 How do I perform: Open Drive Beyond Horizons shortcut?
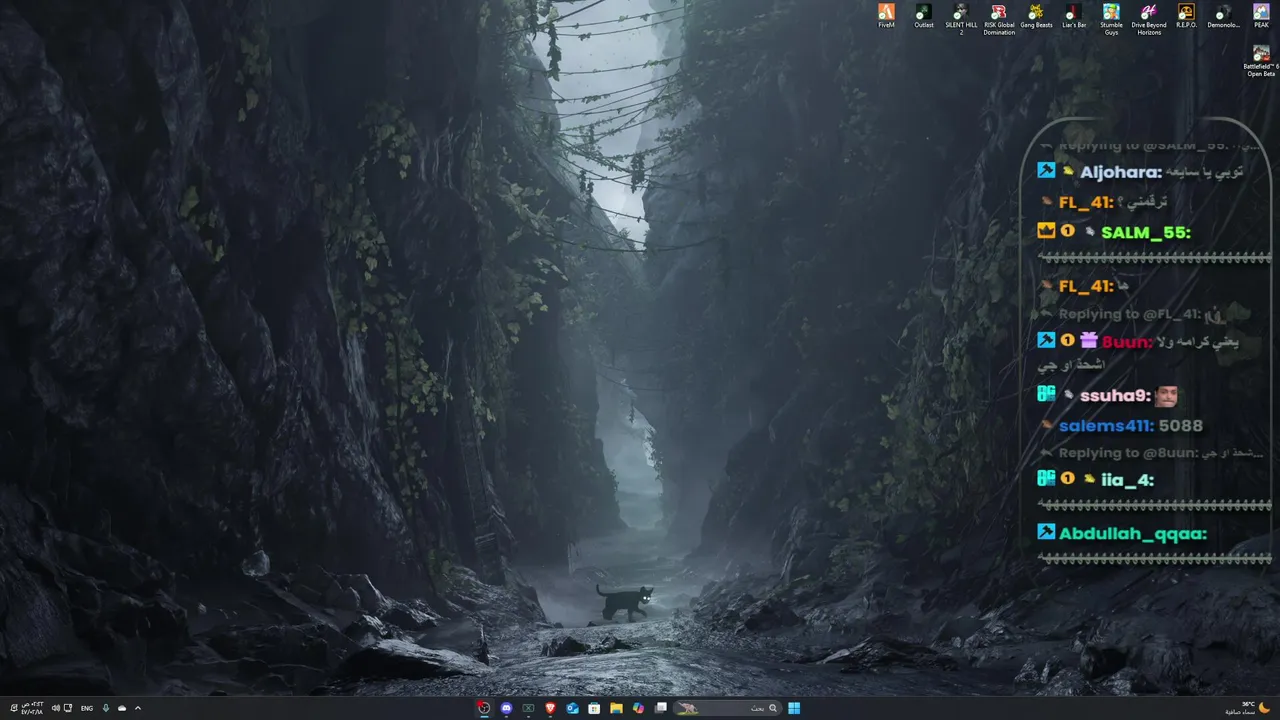point(1149,19)
